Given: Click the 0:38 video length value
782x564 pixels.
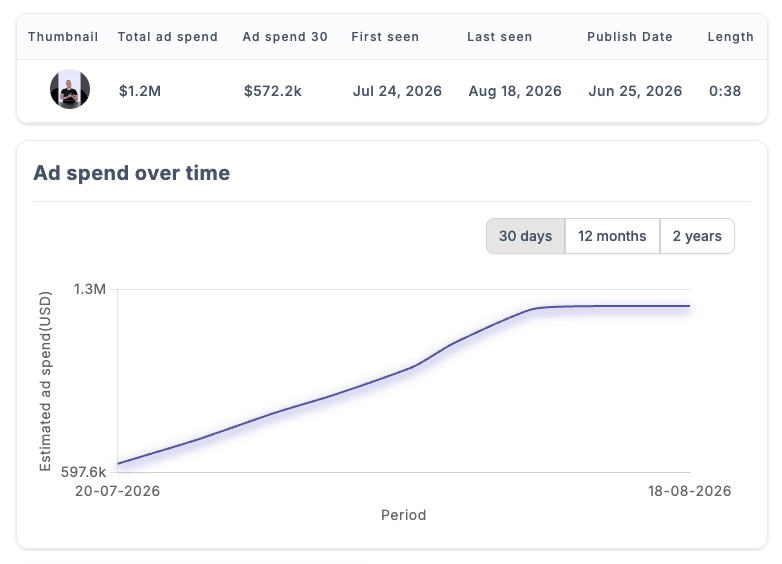Looking at the screenshot, I should pyautogui.click(x=725, y=91).
